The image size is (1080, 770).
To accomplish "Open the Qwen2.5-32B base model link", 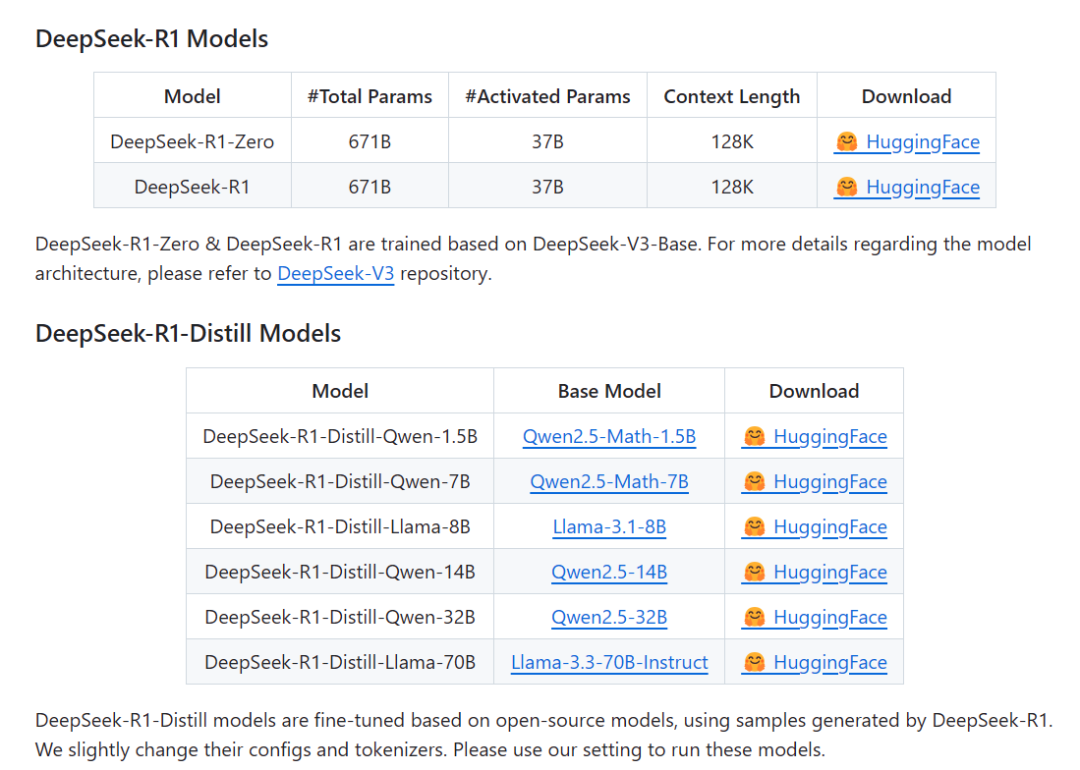I will (x=609, y=617).
